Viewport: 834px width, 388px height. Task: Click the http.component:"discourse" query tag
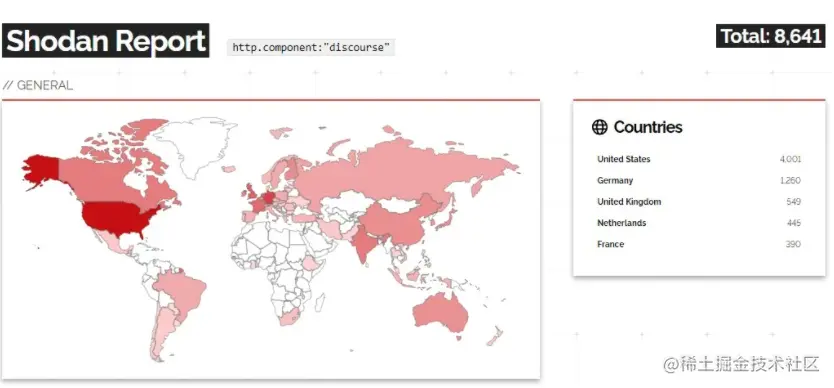[x=311, y=47]
